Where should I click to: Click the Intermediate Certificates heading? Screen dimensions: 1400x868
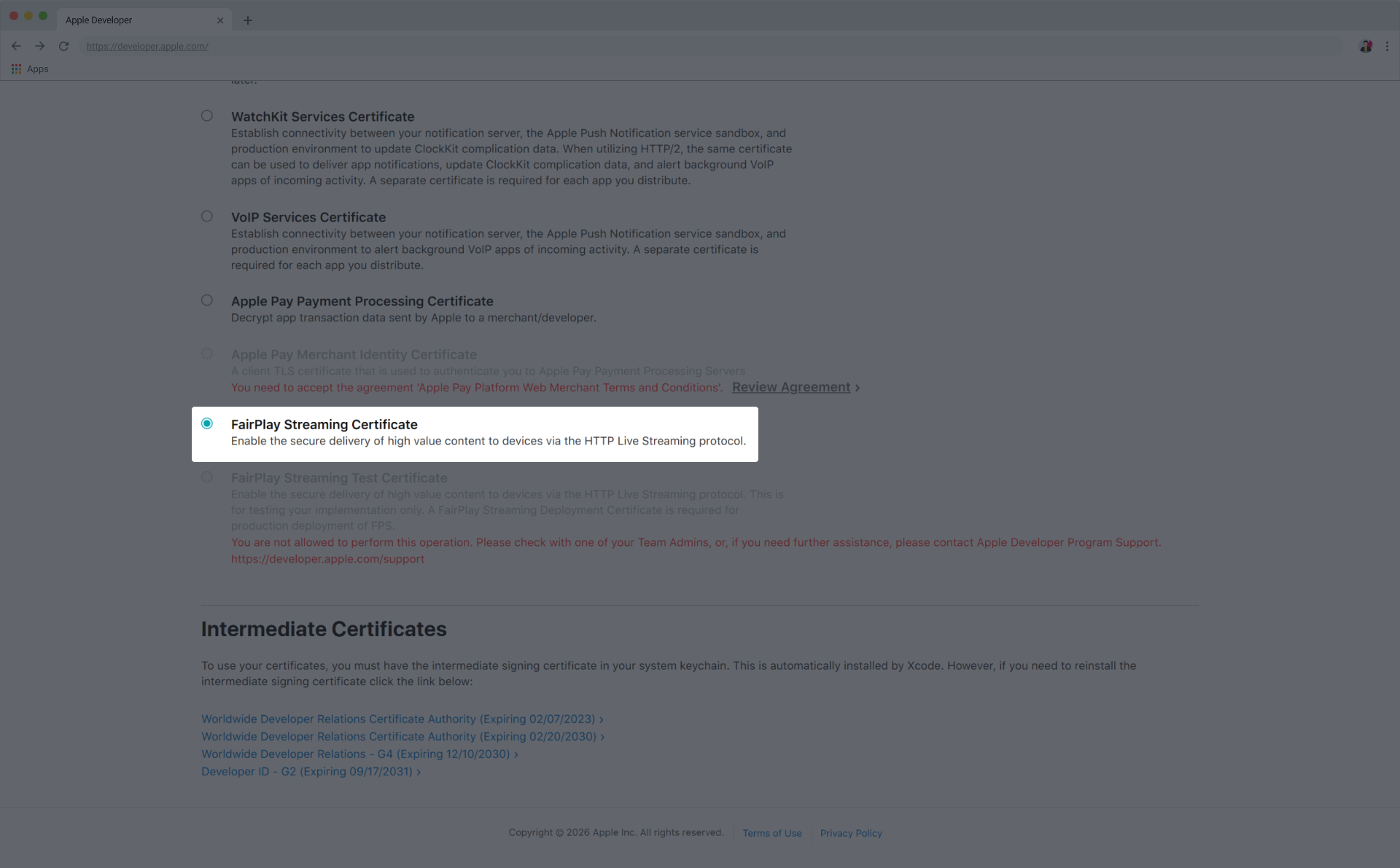(324, 629)
